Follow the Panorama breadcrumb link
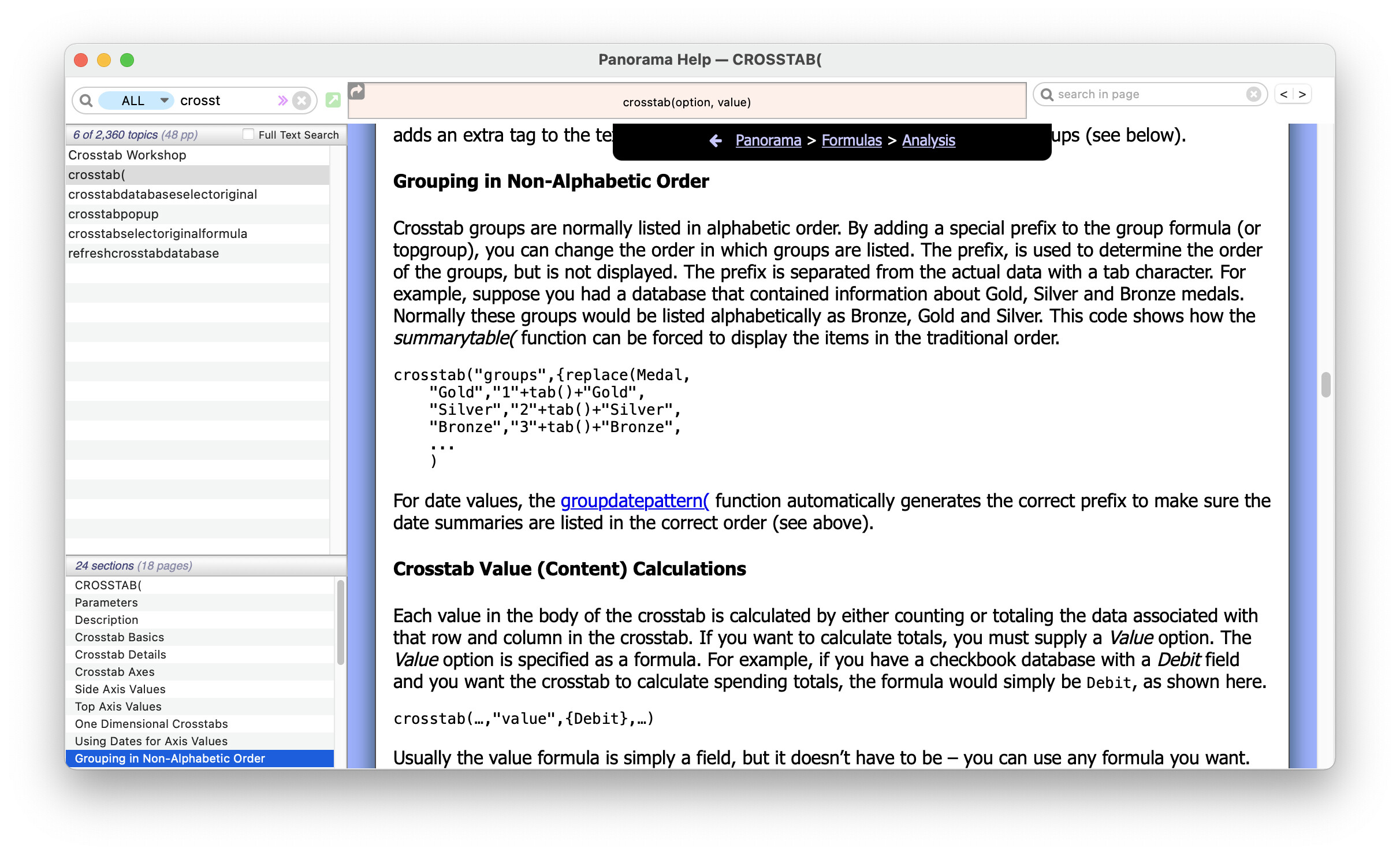The width and height of the screenshot is (1400, 855). coord(768,140)
